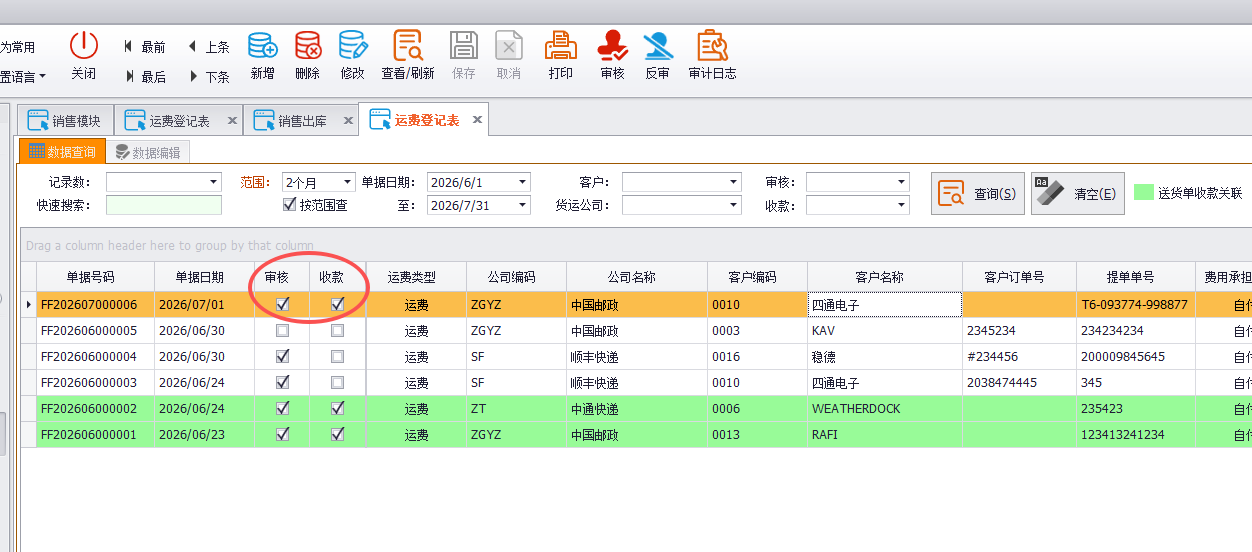Screen dimensions: 1252x552
Task: Click customer name cell WEATHERDOCK
Action: coord(885,408)
